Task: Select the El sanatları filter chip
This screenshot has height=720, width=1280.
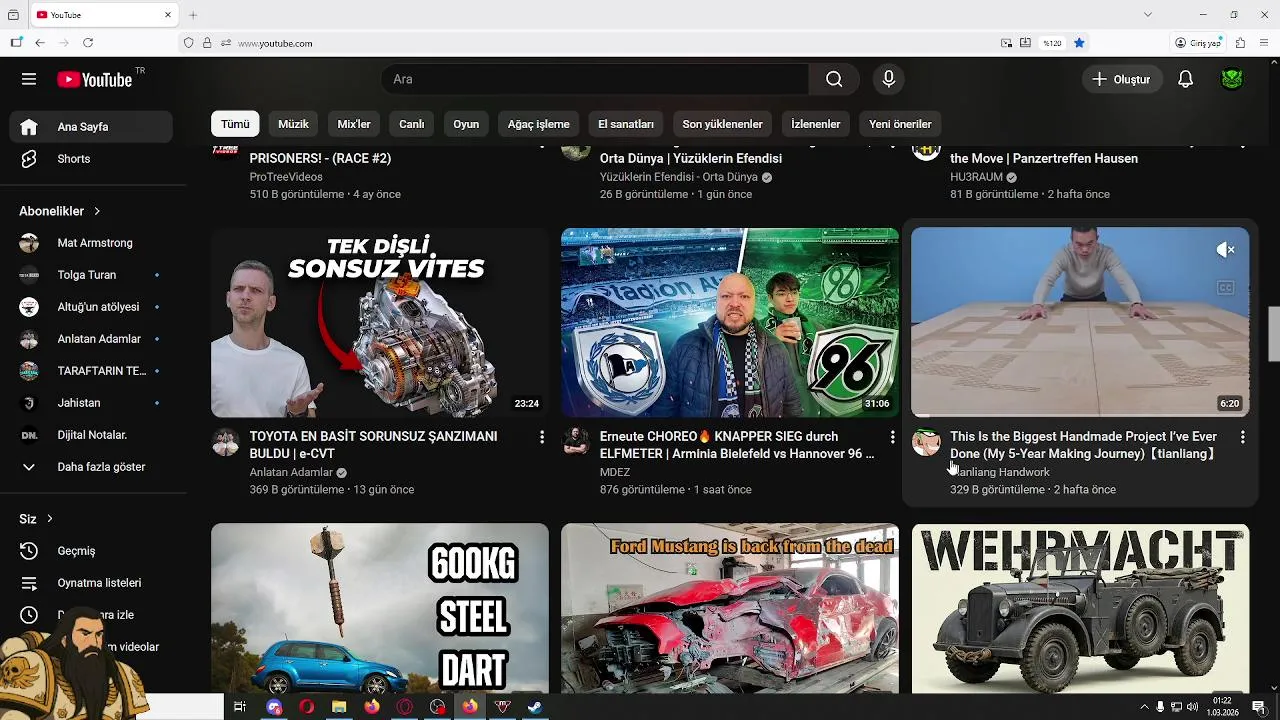Action: pyautogui.click(x=626, y=124)
